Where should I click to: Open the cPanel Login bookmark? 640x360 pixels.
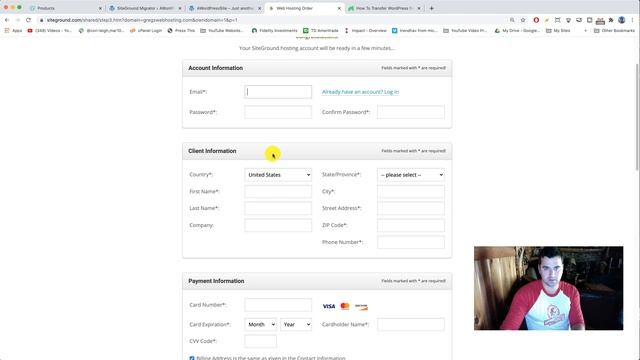(x=146, y=31)
